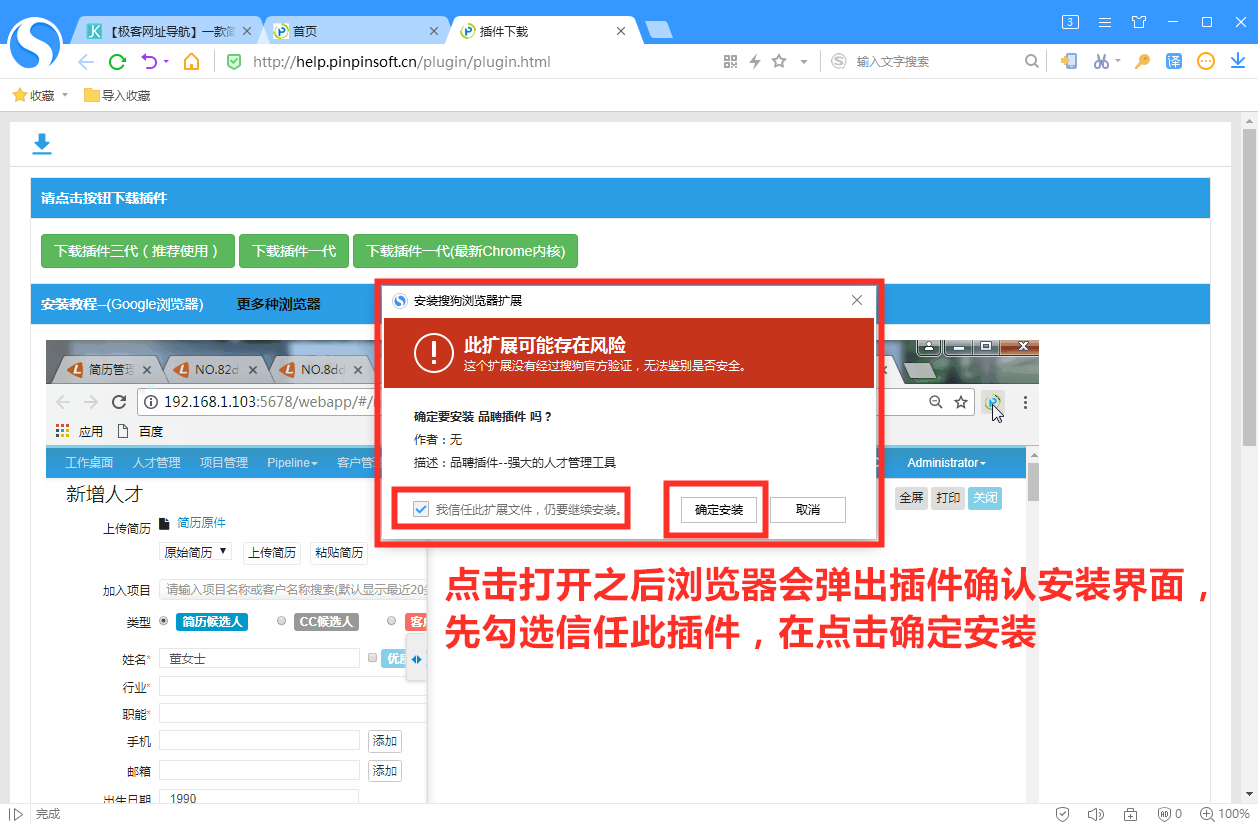This screenshot has width=1258, height=825.
Task: Check the trust this extension file checkbox
Action: tap(421, 510)
